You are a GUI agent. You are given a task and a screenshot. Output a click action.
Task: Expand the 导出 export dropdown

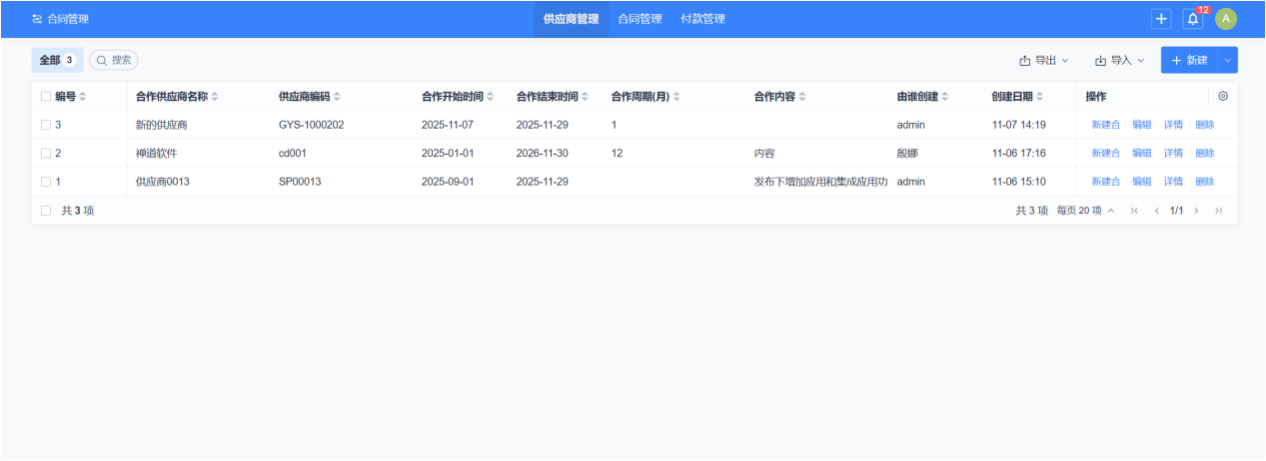click(x=1044, y=60)
